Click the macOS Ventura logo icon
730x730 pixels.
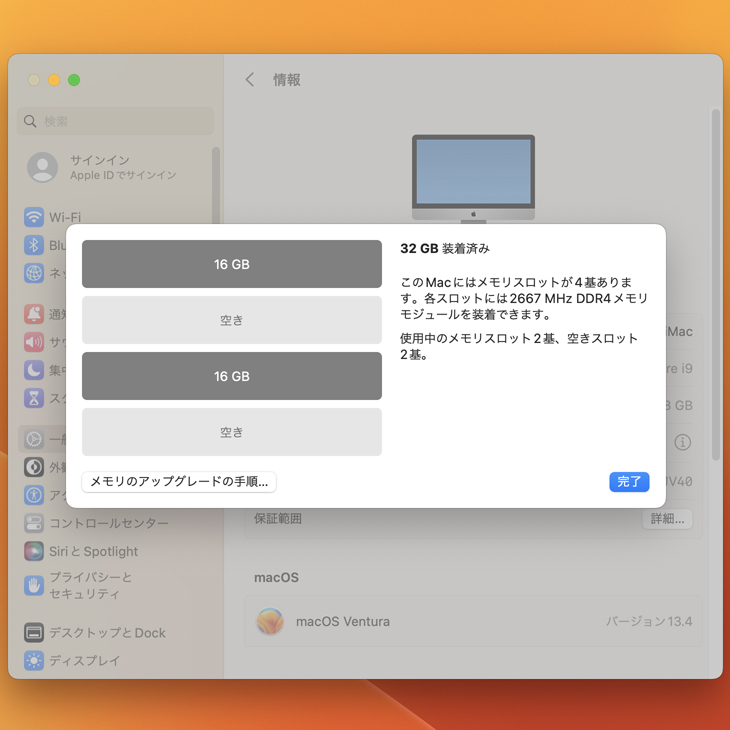tap(270, 621)
